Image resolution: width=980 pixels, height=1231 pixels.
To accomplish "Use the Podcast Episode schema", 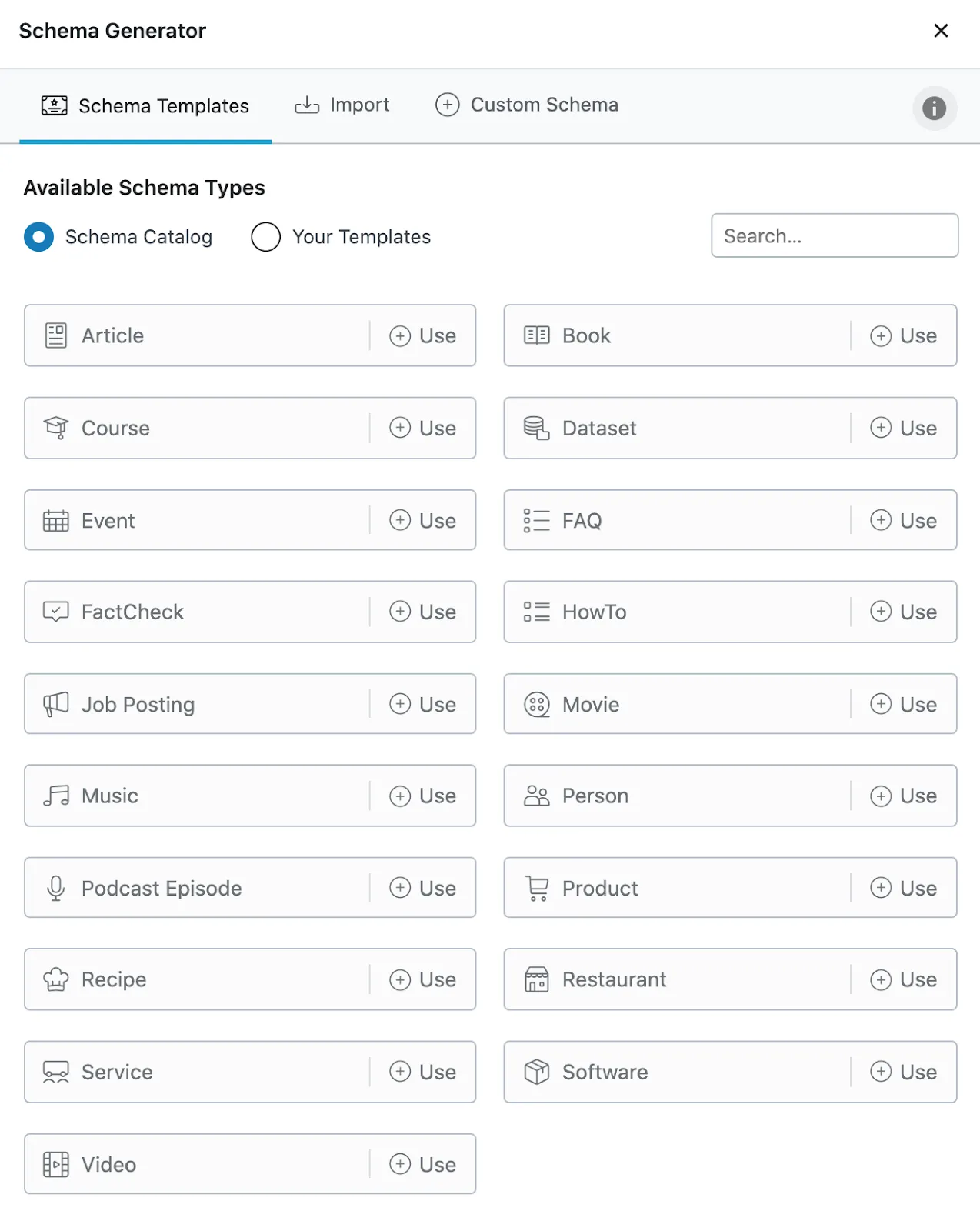I will pos(422,888).
